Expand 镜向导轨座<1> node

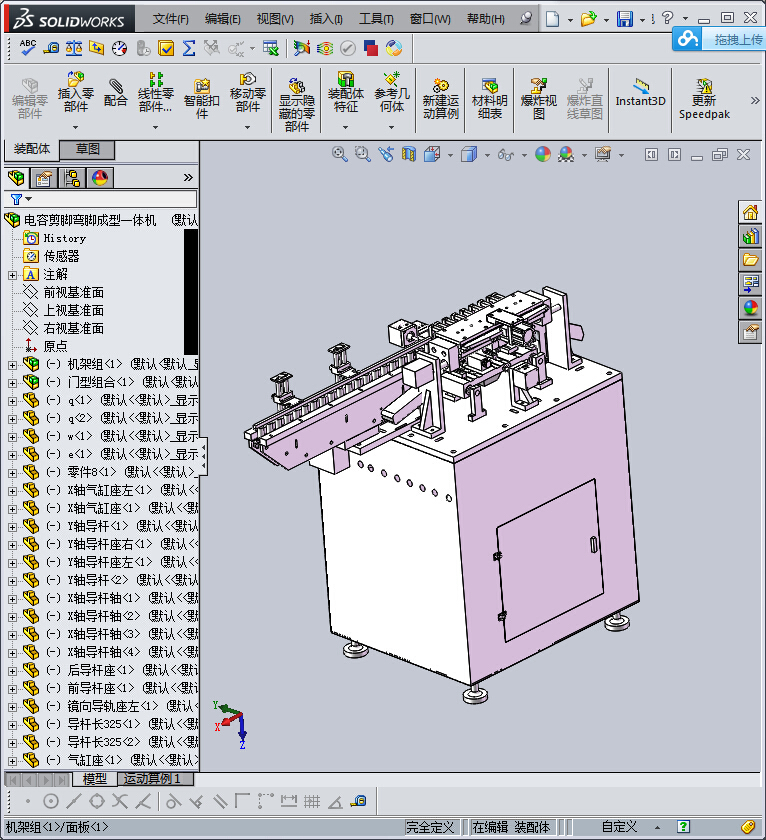click(x=12, y=707)
